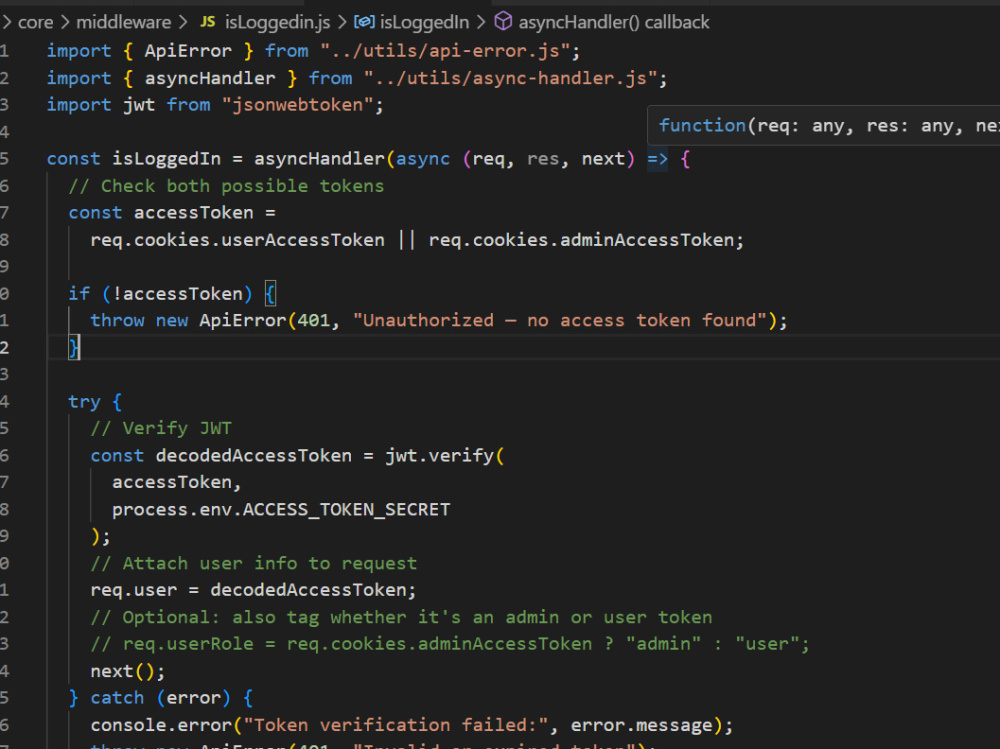
Task: Click the commented-out req.userRole line
Action: click(450, 644)
